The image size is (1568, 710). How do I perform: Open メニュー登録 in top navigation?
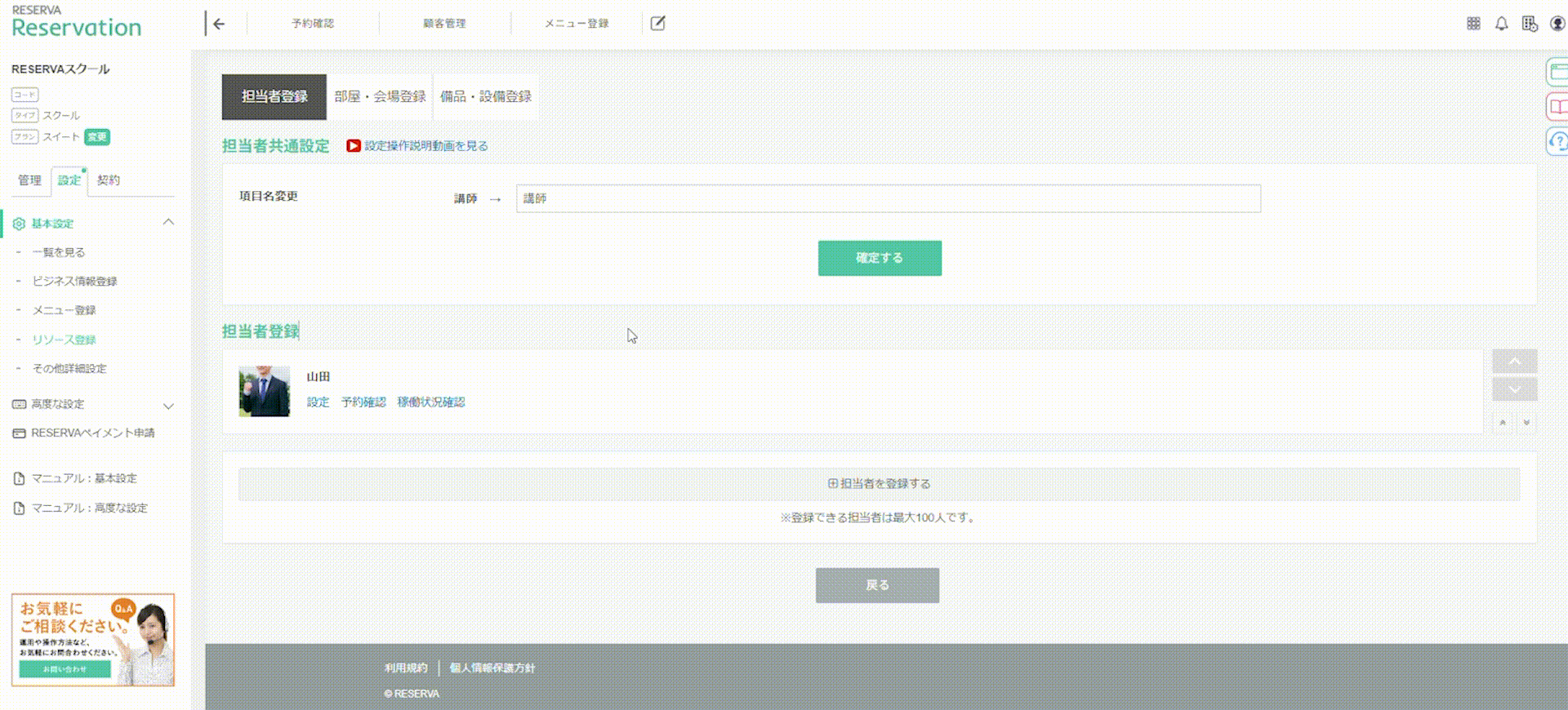tap(577, 24)
